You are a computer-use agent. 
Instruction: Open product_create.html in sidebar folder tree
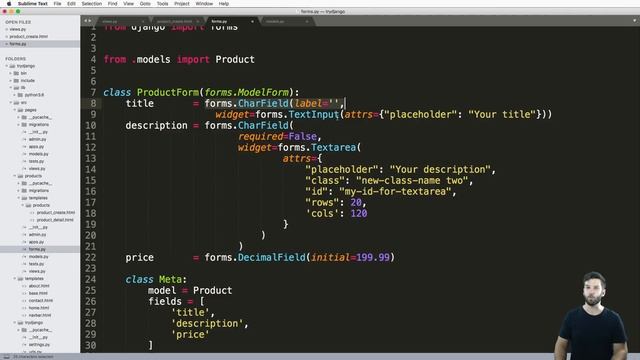click(x=56, y=213)
